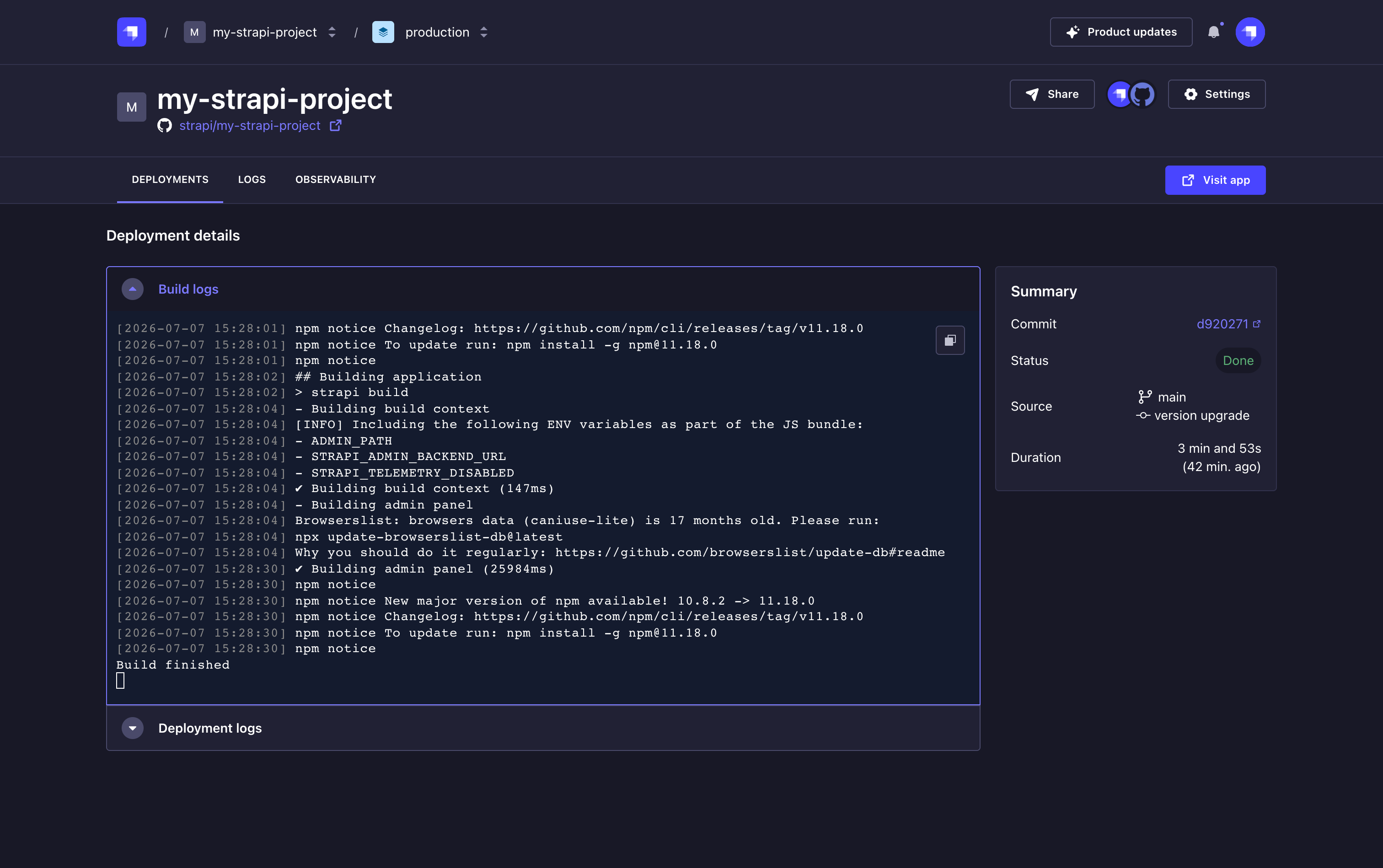Click the my-strapi-project page title
Screen dimensions: 1383x868
(x=275, y=99)
